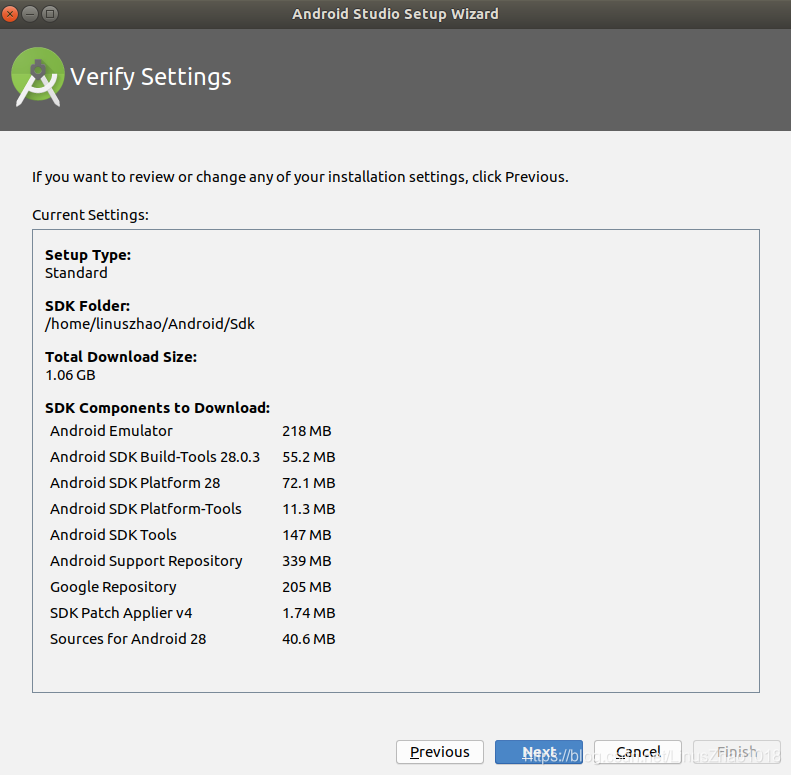The image size is (791, 775).
Task: Click the 55.2 MB size value
Action: [309, 457]
